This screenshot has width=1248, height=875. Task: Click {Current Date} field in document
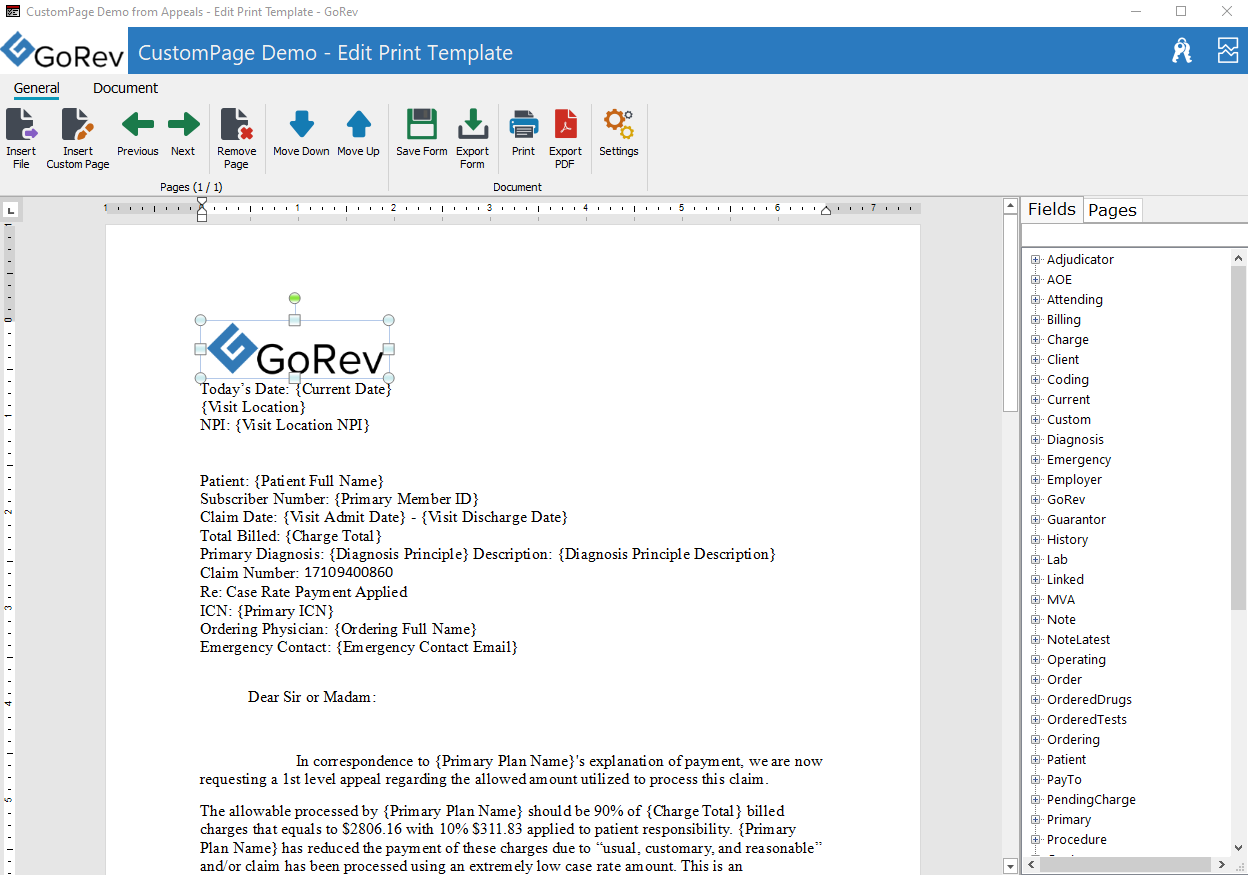point(343,389)
